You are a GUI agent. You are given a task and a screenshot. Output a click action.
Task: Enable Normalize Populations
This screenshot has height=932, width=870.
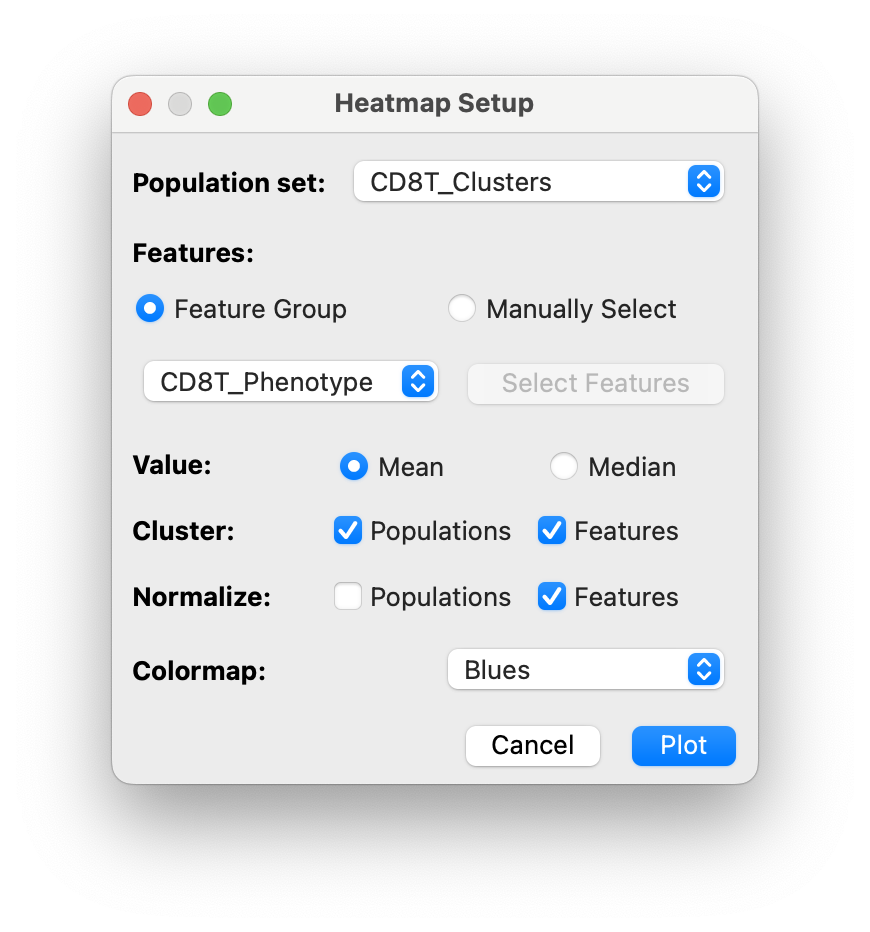click(347, 596)
